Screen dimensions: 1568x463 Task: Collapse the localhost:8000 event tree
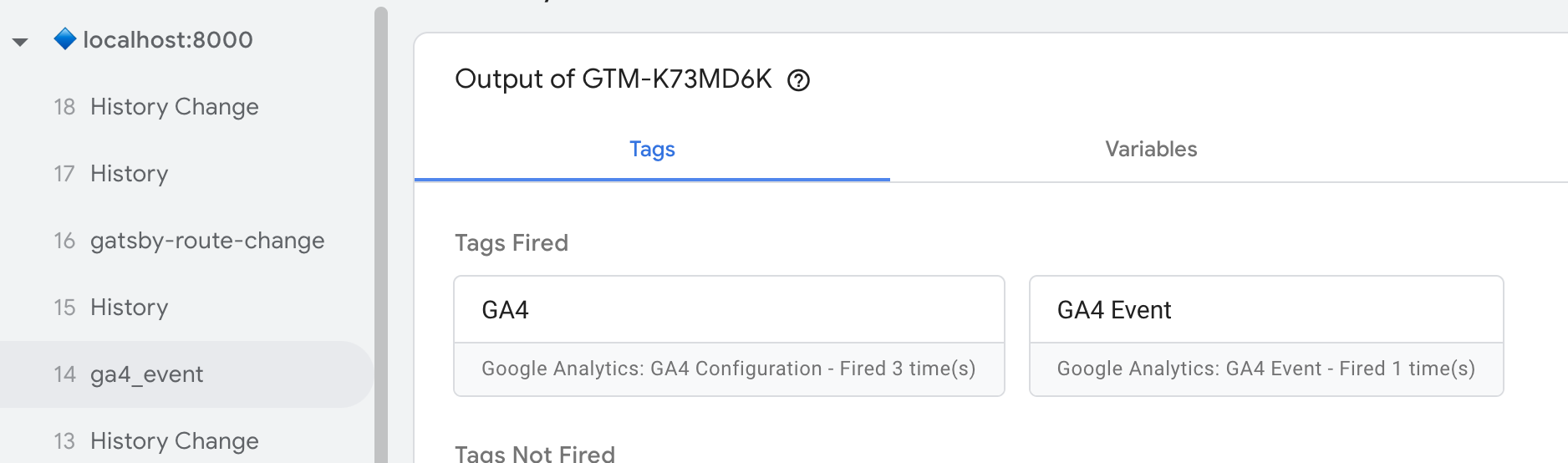pos(21,41)
